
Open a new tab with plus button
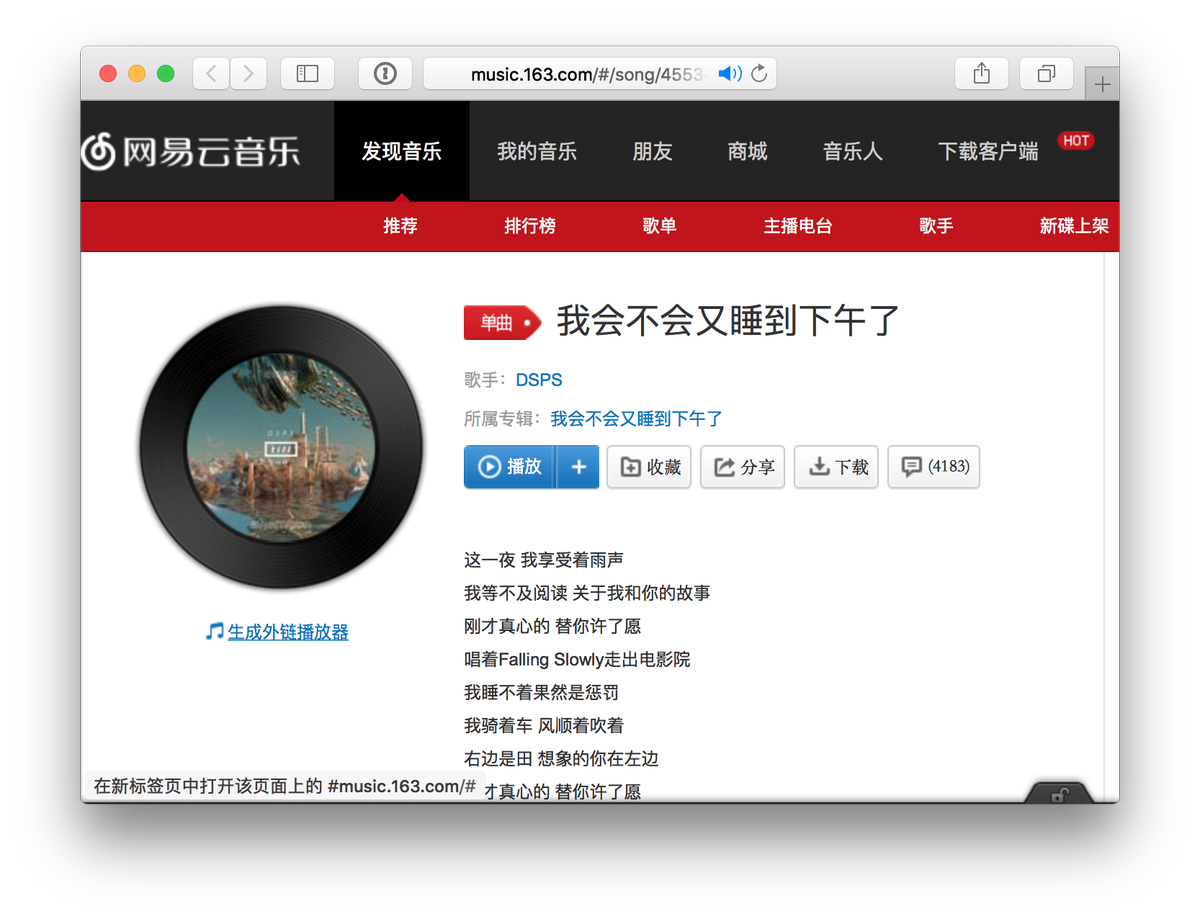(1102, 85)
